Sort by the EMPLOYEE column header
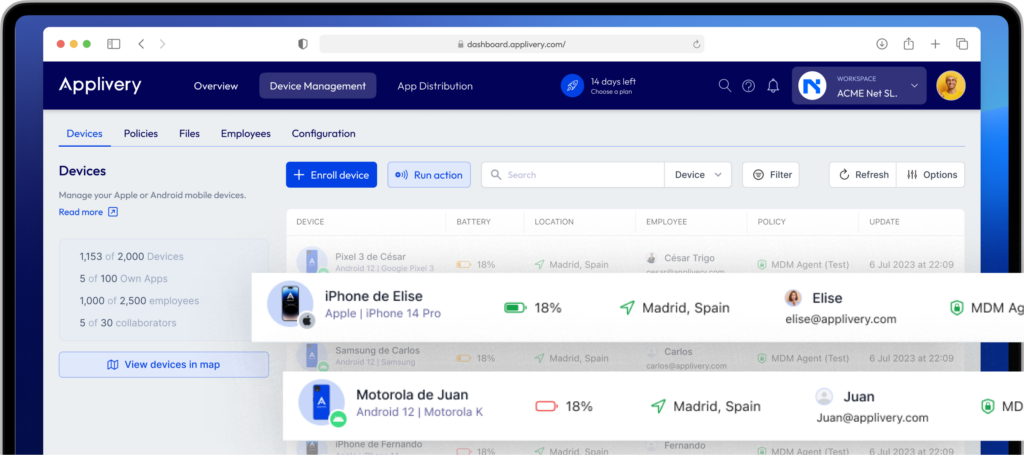This screenshot has width=1024, height=455. point(666,222)
